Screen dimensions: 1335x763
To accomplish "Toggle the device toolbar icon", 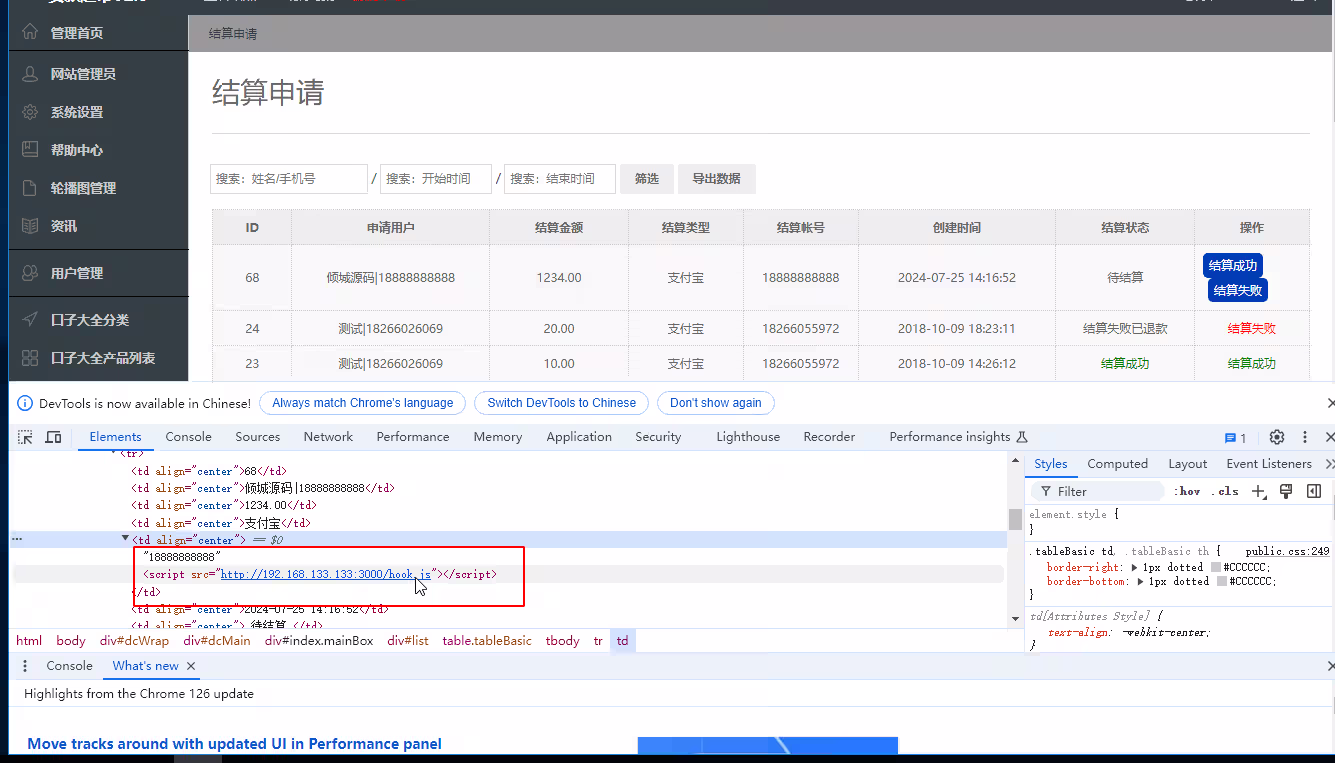I will [x=54, y=437].
